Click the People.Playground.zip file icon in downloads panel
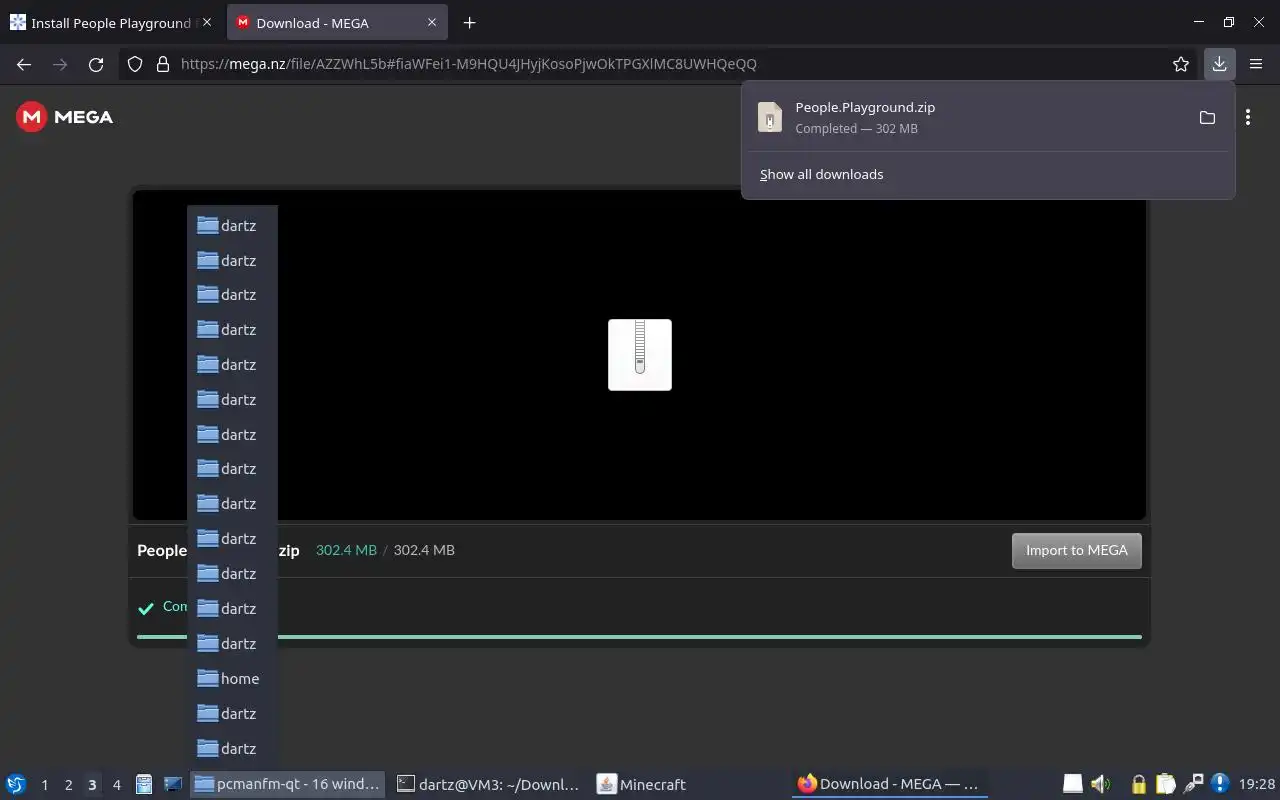This screenshot has height=800, width=1280. click(x=769, y=117)
